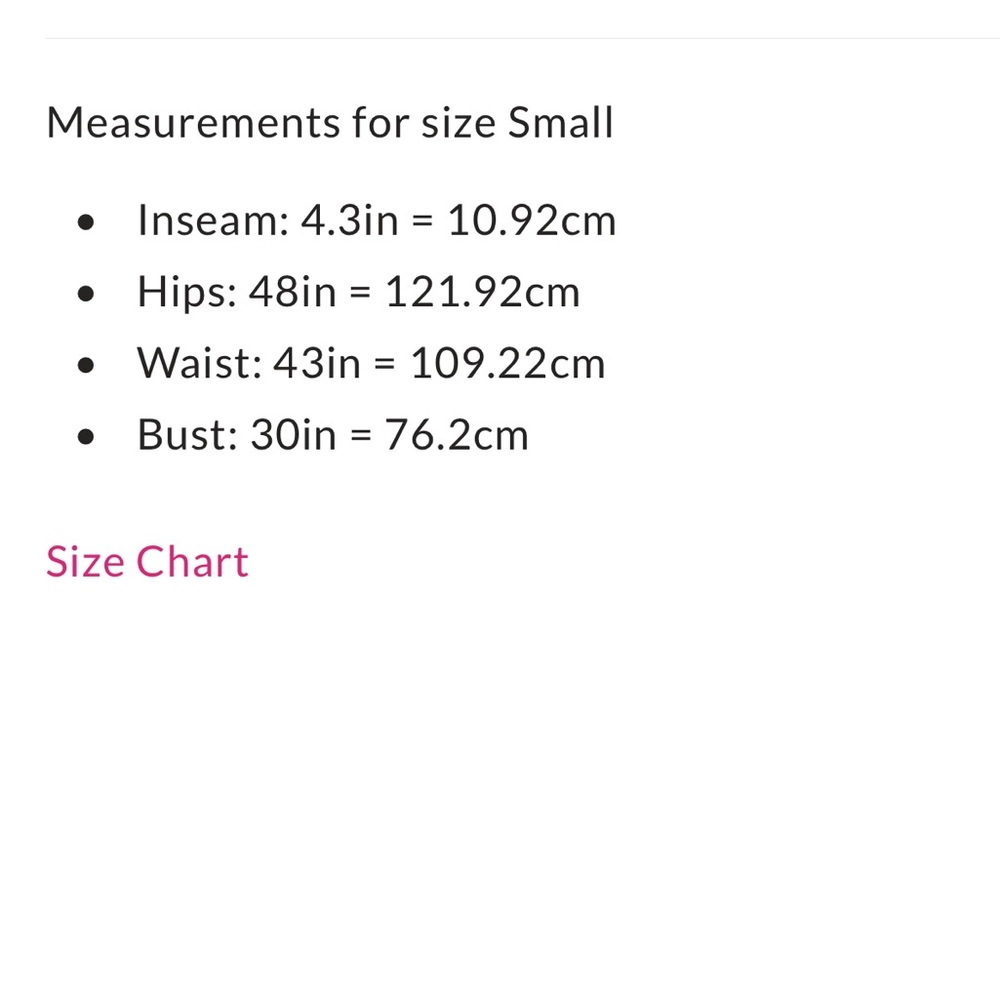The width and height of the screenshot is (1000, 1000).
Task: Click the bullet point beside Bust
Action: (x=85, y=437)
